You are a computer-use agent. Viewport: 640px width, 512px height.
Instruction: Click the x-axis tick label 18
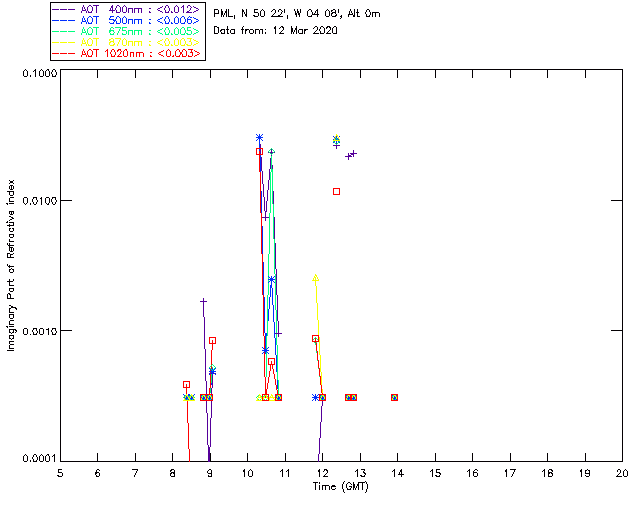coord(547,473)
